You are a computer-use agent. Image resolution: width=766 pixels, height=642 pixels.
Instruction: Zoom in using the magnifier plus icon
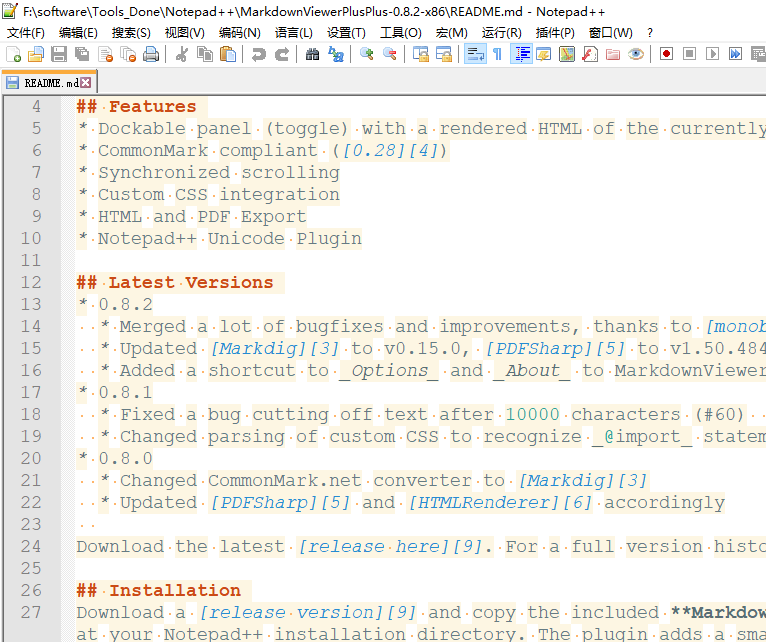pos(366,54)
